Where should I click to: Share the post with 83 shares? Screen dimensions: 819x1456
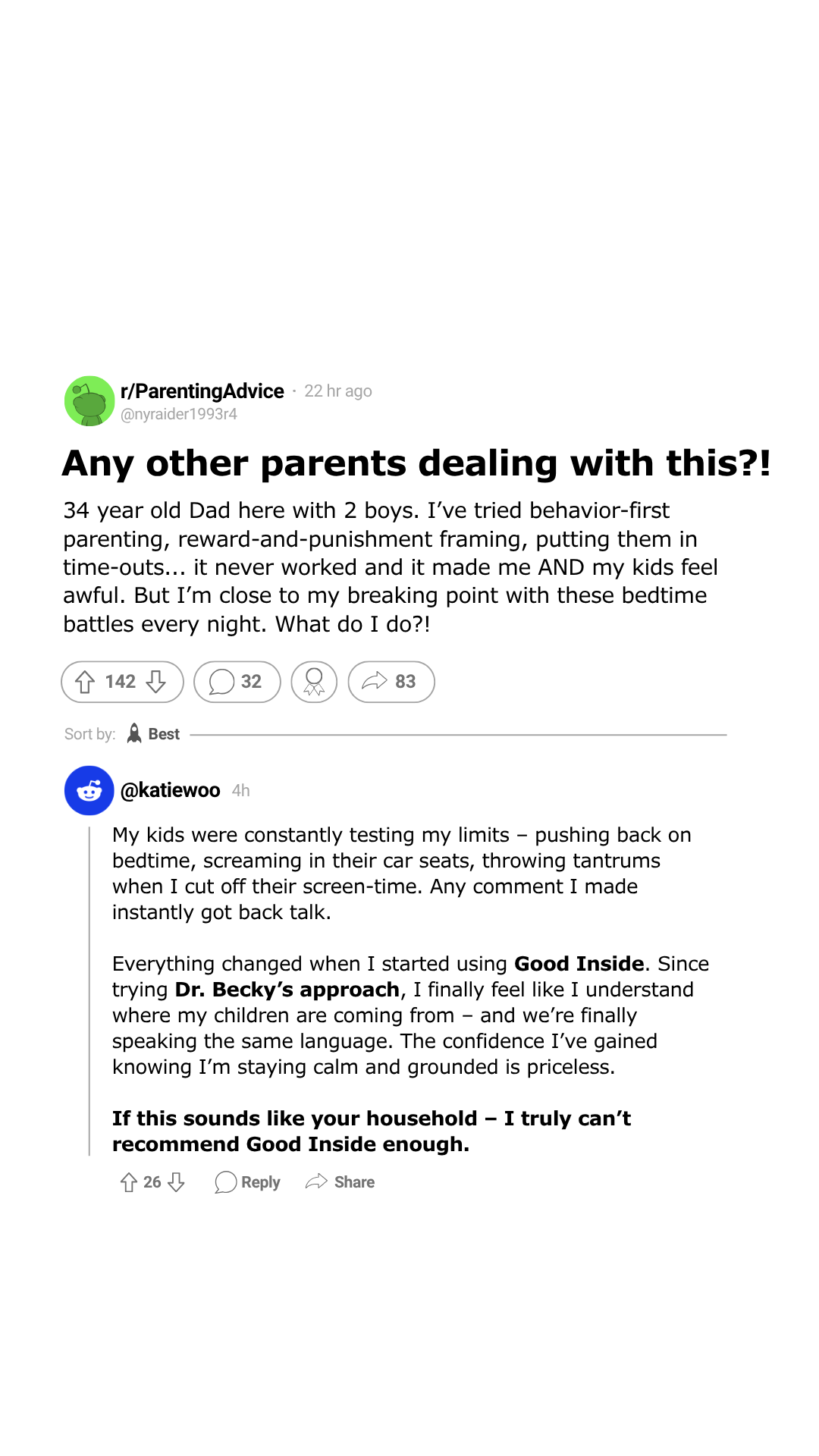click(x=391, y=682)
